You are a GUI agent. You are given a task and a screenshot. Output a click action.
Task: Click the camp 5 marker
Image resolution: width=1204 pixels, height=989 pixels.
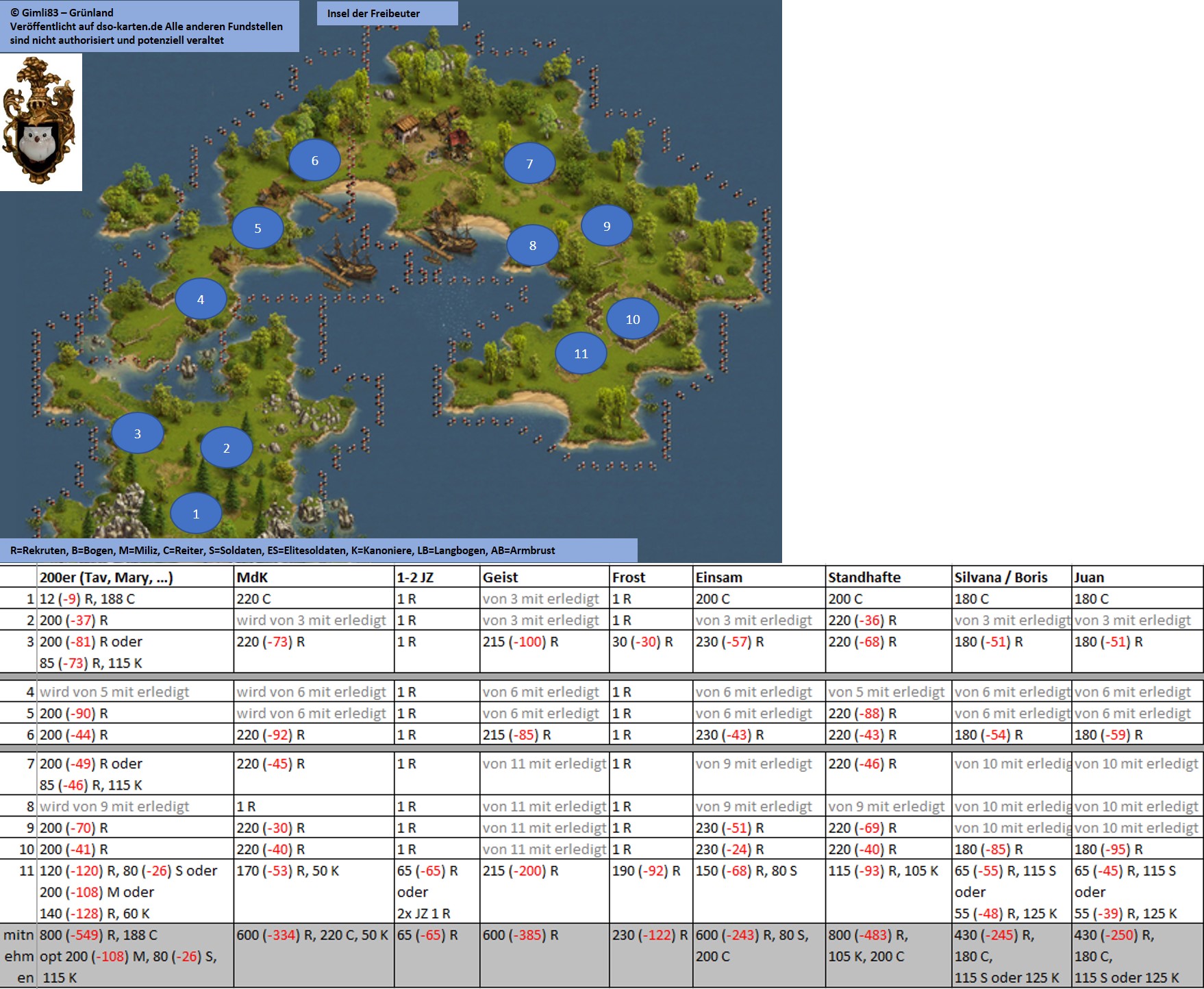(x=258, y=228)
